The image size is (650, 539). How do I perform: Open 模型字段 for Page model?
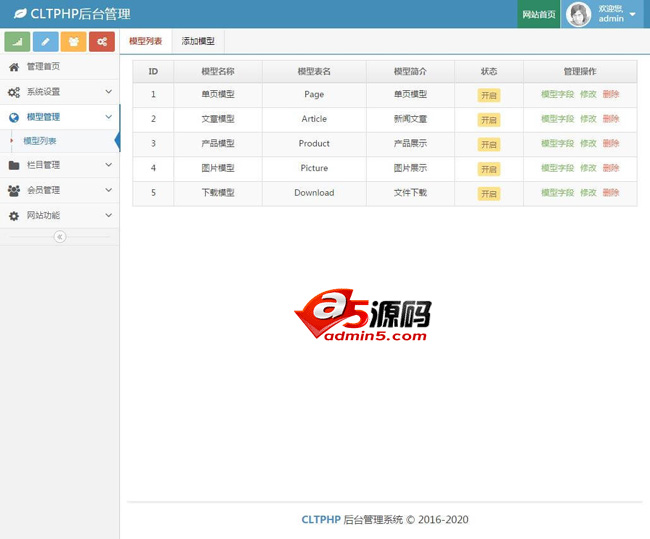[558, 94]
